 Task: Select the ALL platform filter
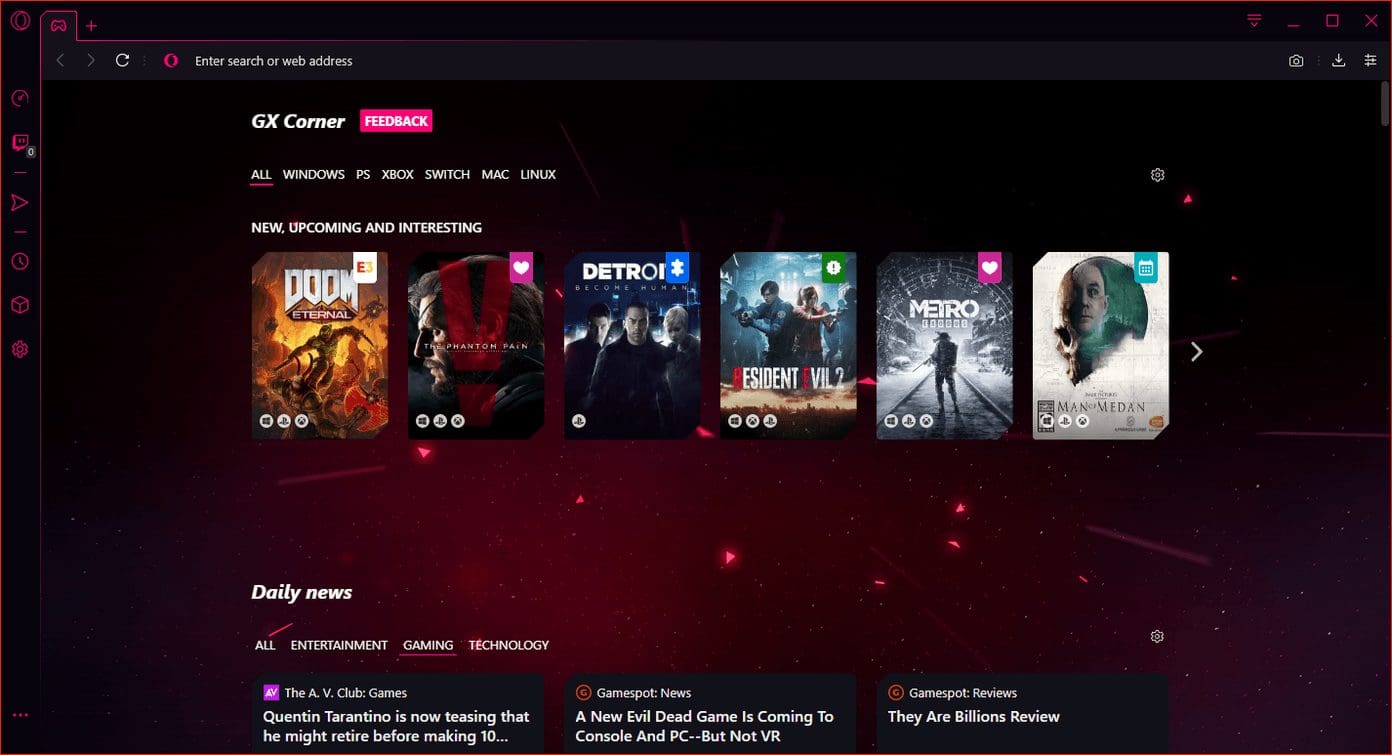click(x=261, y=175)
